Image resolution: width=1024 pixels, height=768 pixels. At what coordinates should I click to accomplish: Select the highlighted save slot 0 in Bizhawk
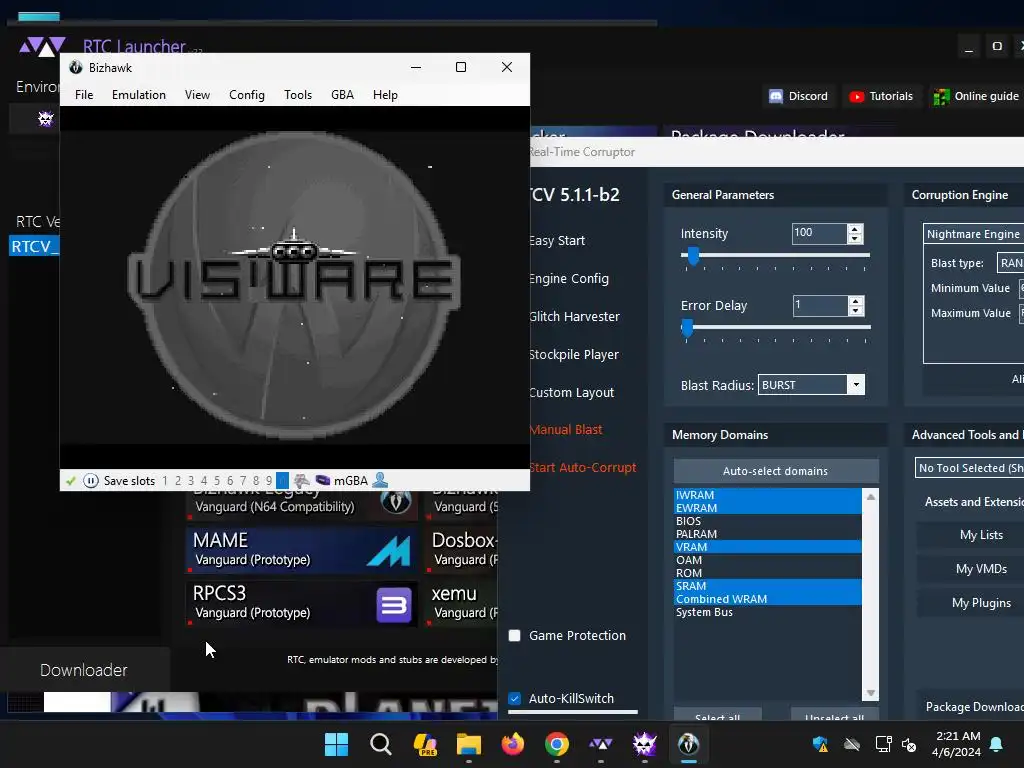[x=282, y=481]
